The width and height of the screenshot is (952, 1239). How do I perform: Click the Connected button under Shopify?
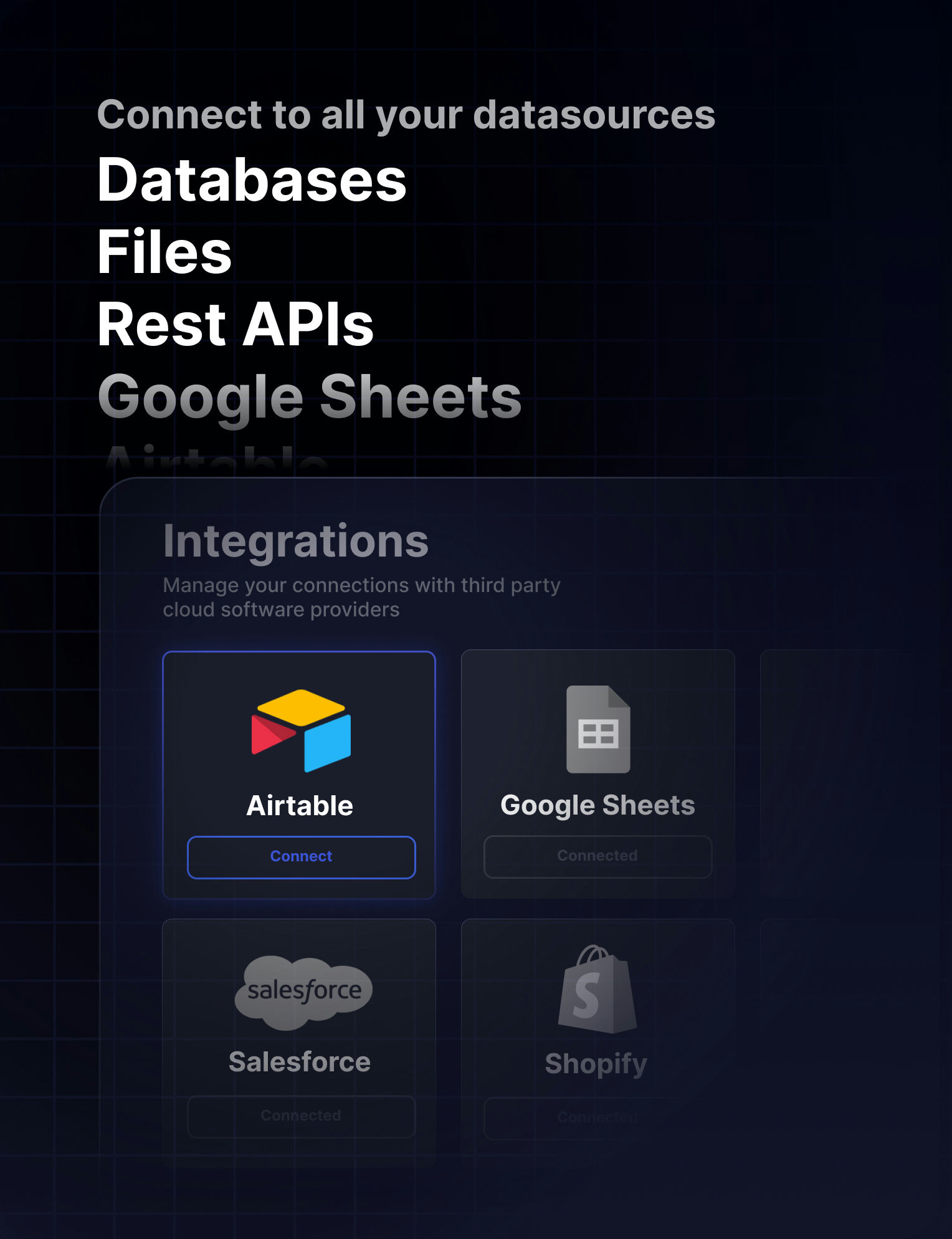coord(597,1118)
